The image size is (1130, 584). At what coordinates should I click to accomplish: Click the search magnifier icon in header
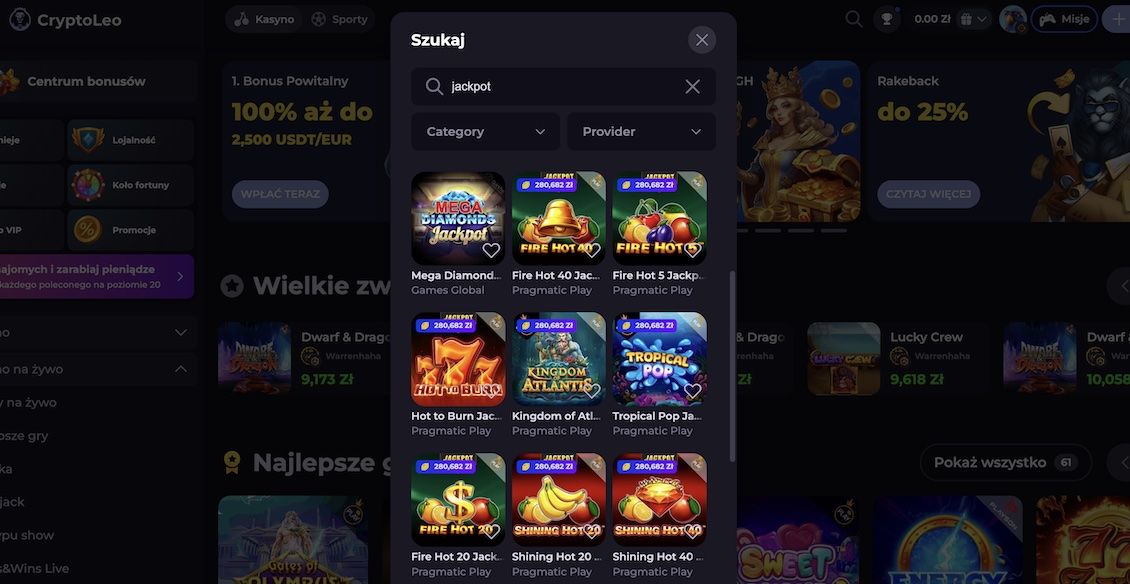click(853, 19)
